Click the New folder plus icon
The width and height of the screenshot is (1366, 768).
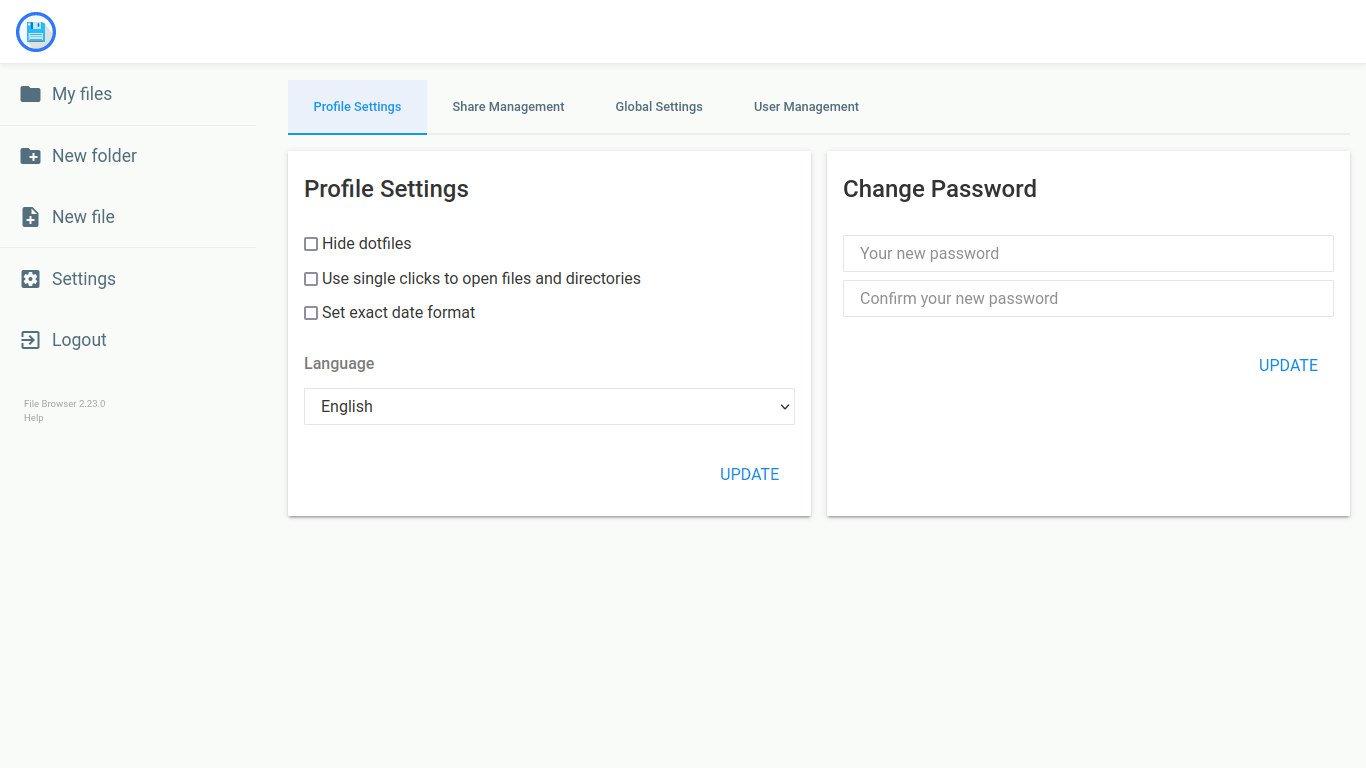31,156
